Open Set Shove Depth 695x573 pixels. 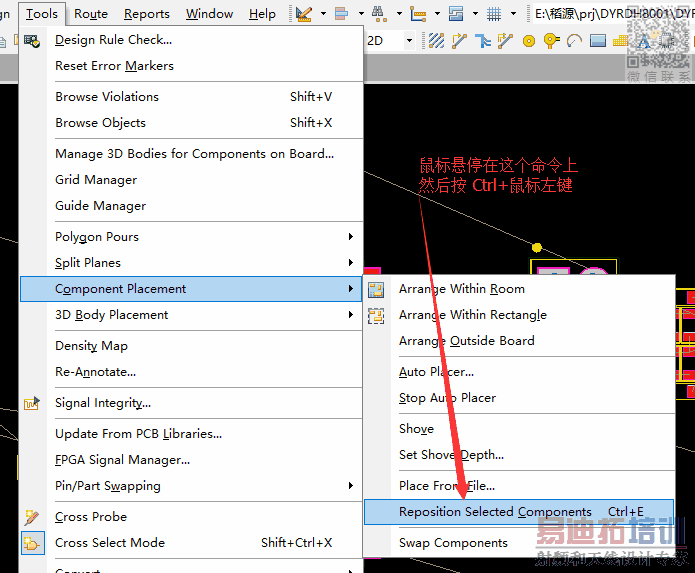(519, 455)
